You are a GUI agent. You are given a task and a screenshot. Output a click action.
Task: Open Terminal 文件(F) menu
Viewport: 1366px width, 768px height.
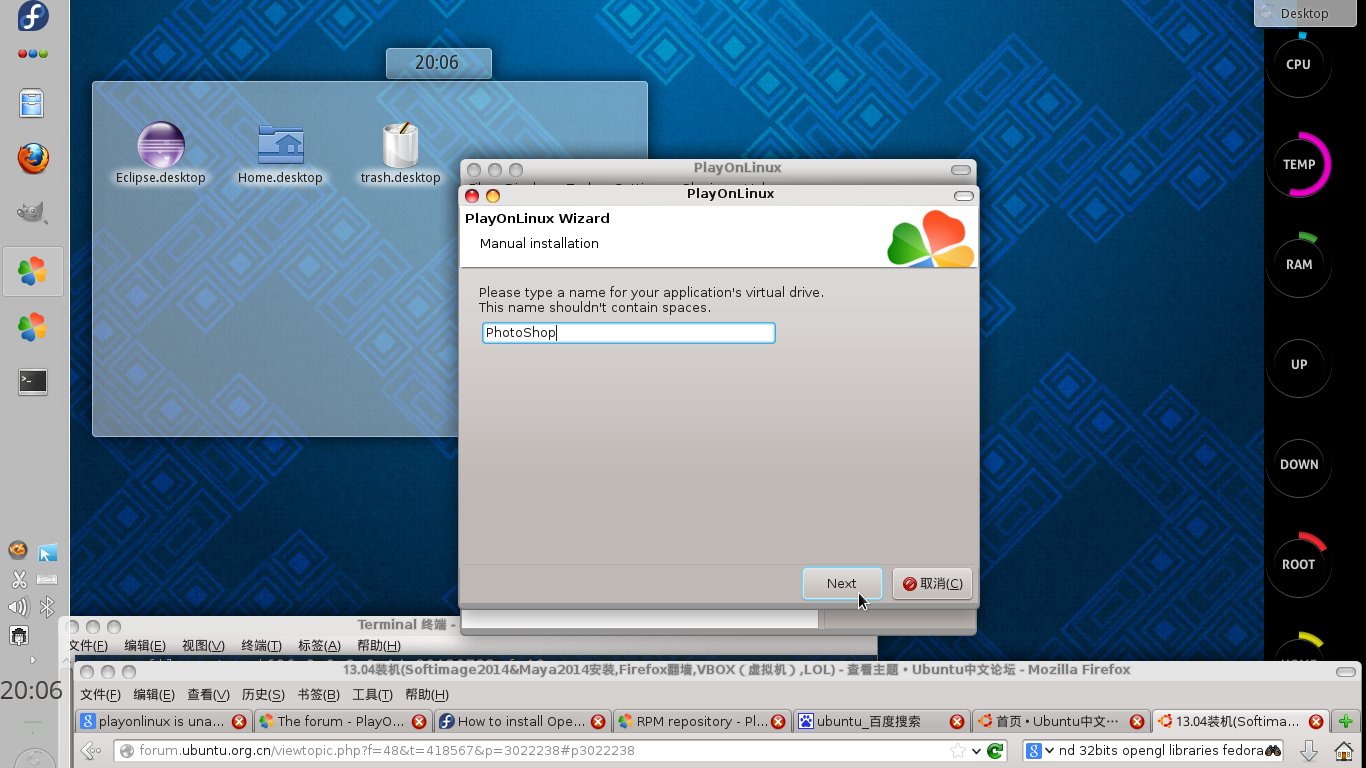tap(88, 646)
